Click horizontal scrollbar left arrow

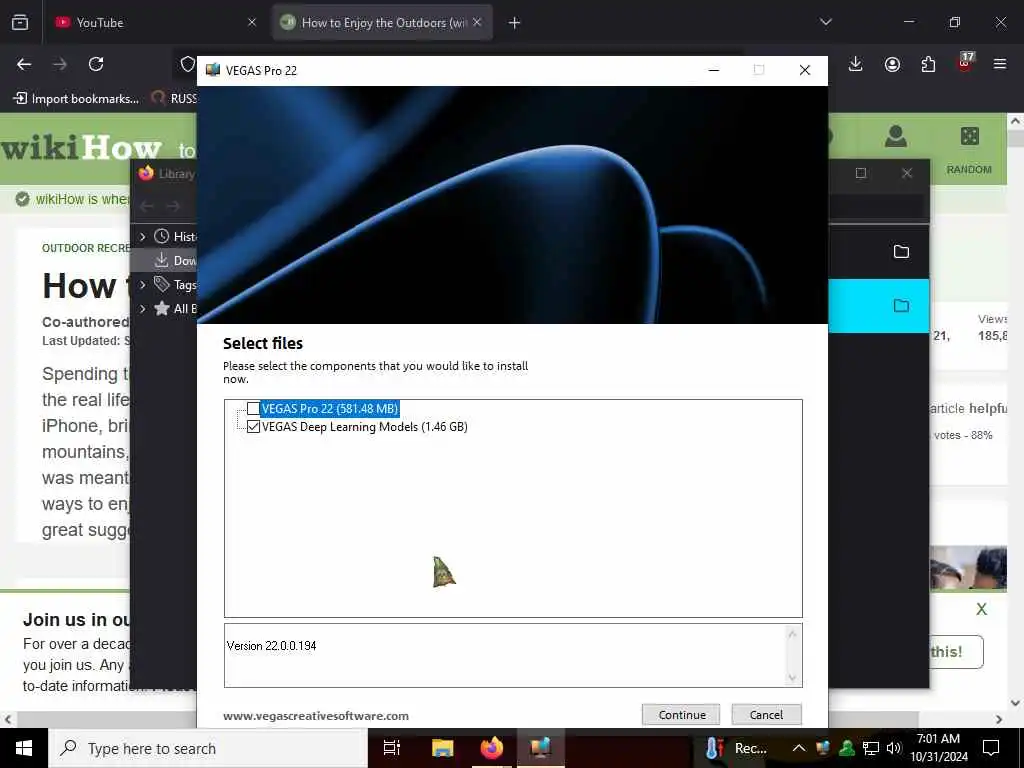[x=8, y=719]
